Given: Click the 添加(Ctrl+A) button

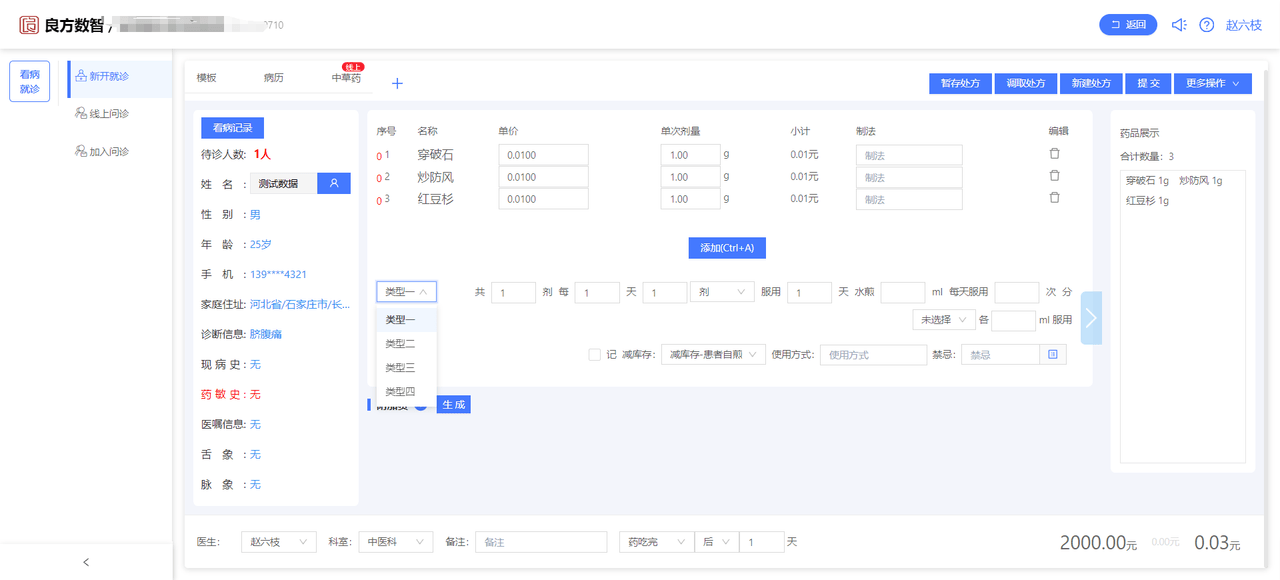Looking at the screenshot, I should pos(727,248).
